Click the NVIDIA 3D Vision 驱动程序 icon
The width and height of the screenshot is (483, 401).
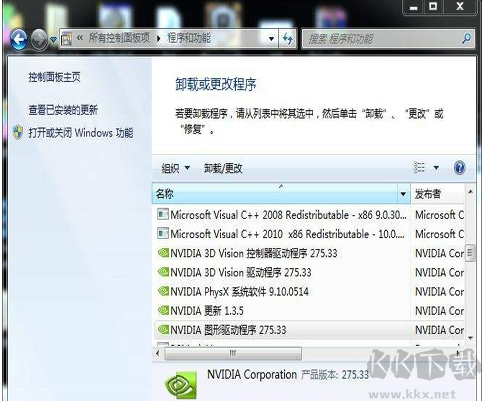[x=163, y=272]
